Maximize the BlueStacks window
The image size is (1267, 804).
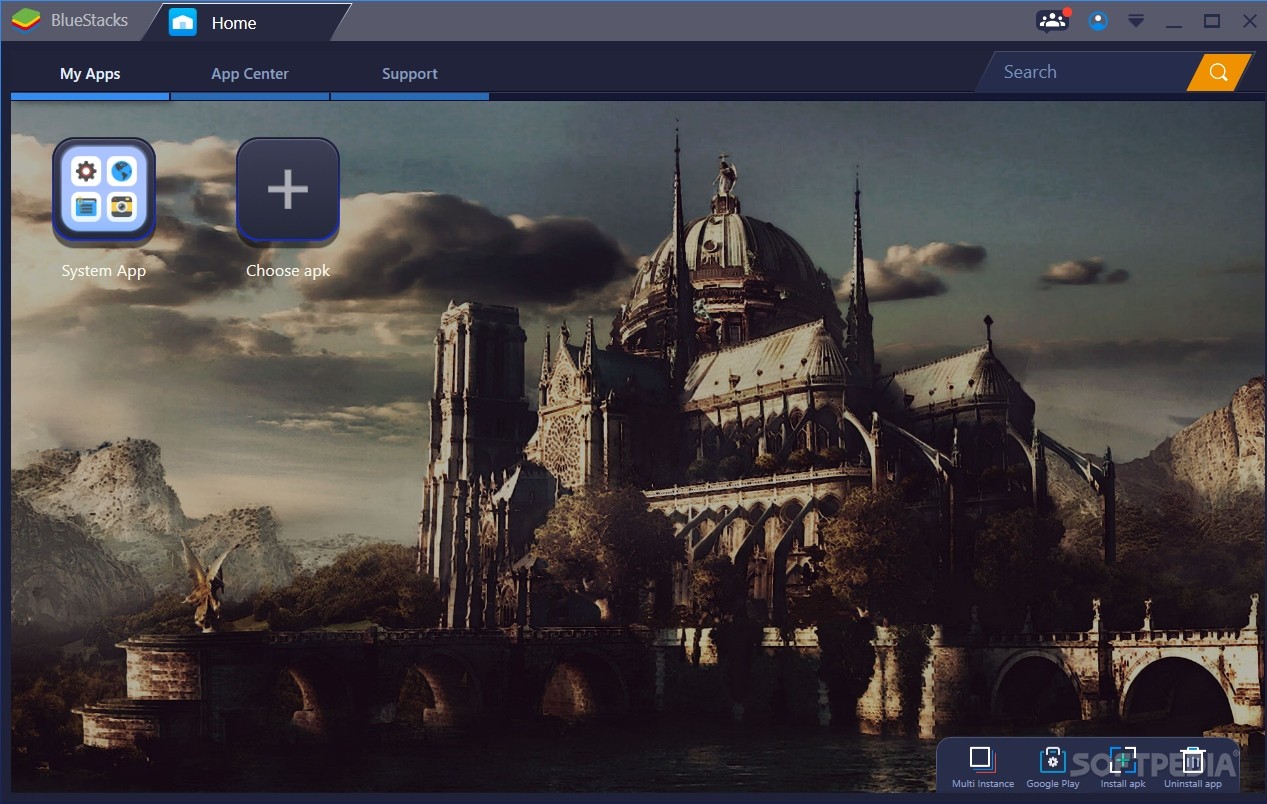[1212, 21]
